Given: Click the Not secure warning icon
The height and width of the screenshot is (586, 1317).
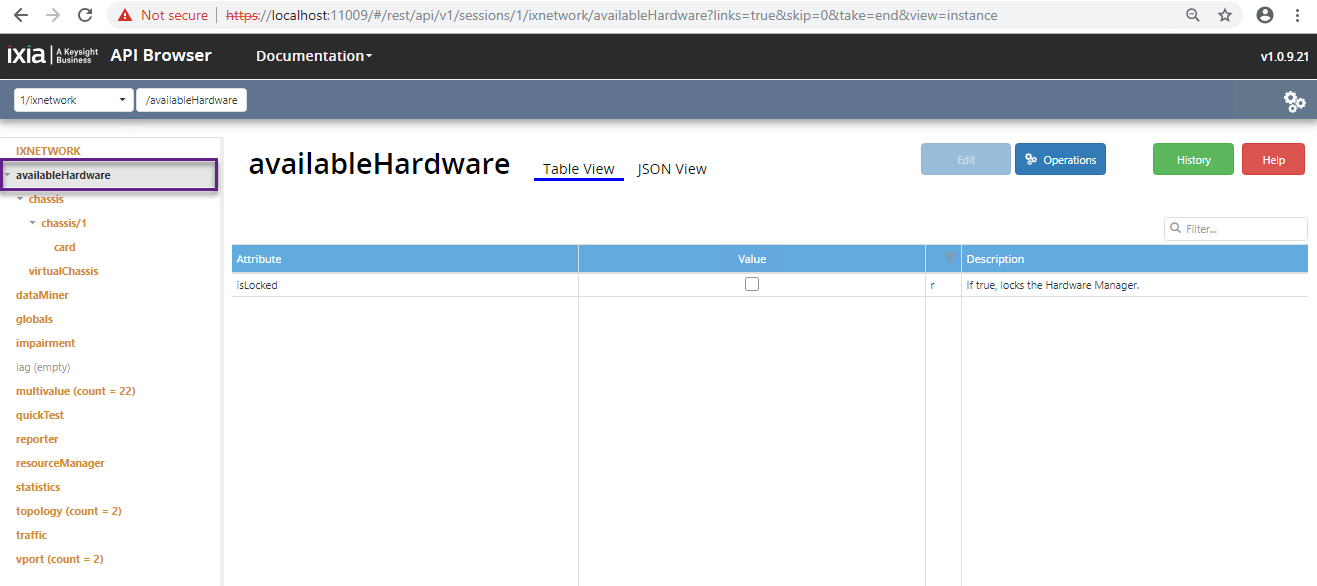Looking at the screenshot, I should (125, 15).
